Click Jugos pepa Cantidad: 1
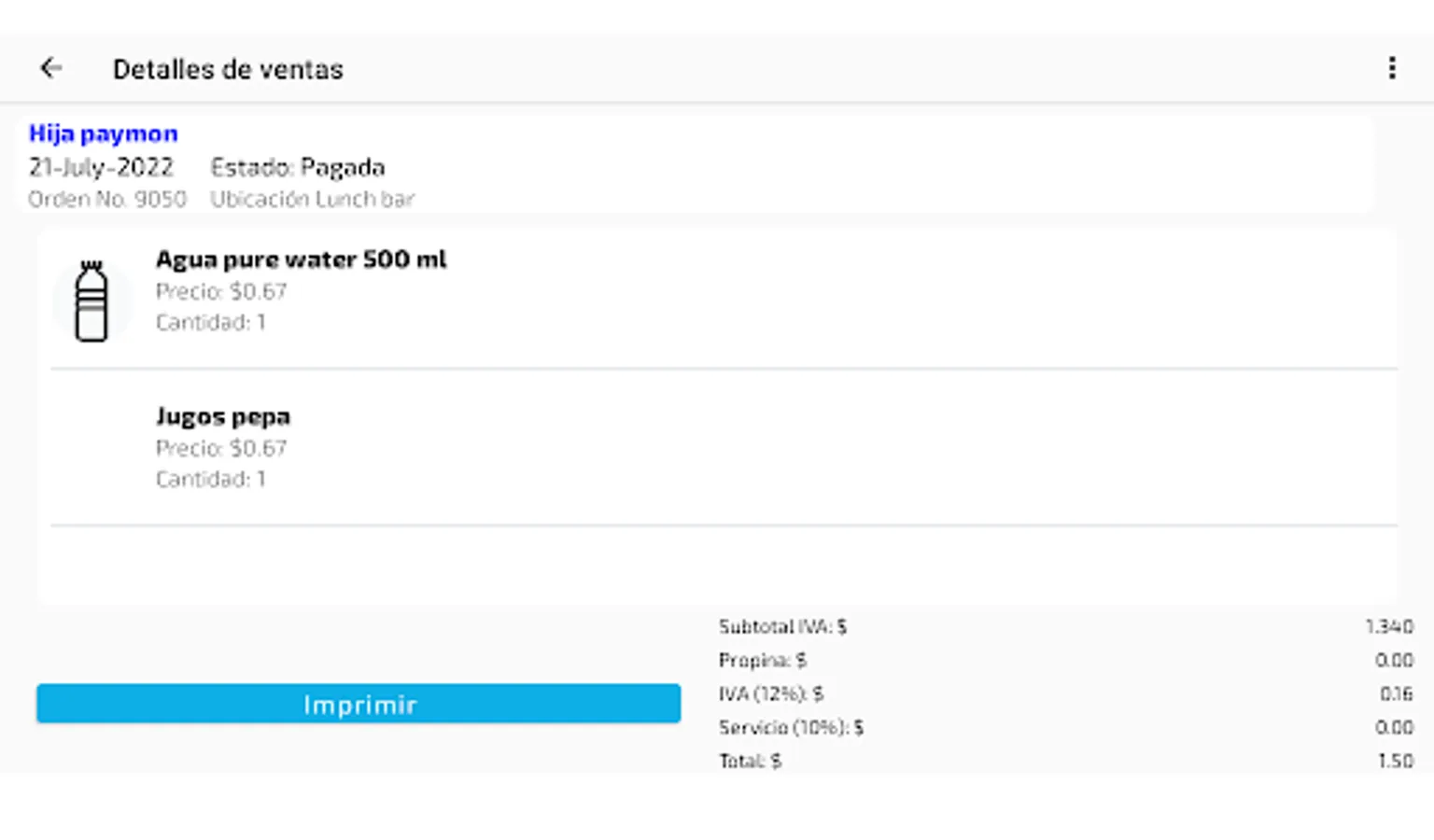Image resolution: width=1434 pixels, height=840 pixels. point(210,479)
